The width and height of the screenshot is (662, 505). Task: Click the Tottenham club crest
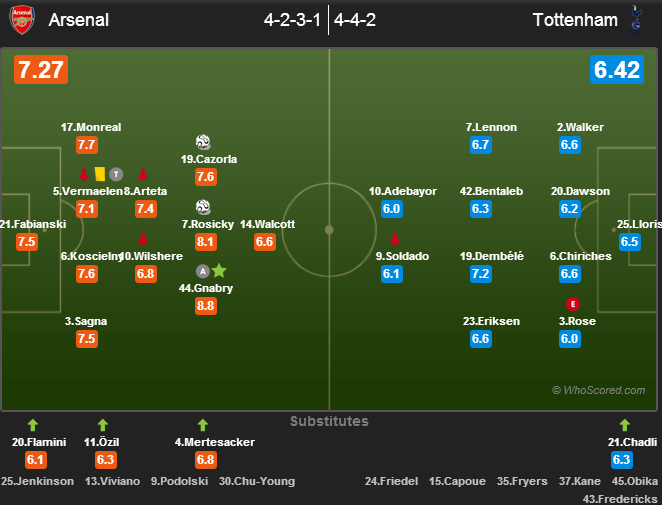pyautogui.click(x=635, y=19)
